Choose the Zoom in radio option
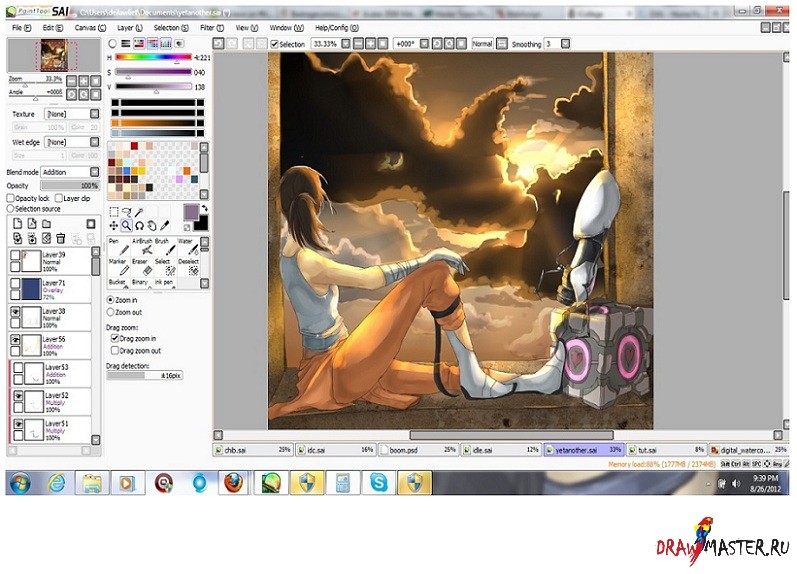 tap(110, 300)
